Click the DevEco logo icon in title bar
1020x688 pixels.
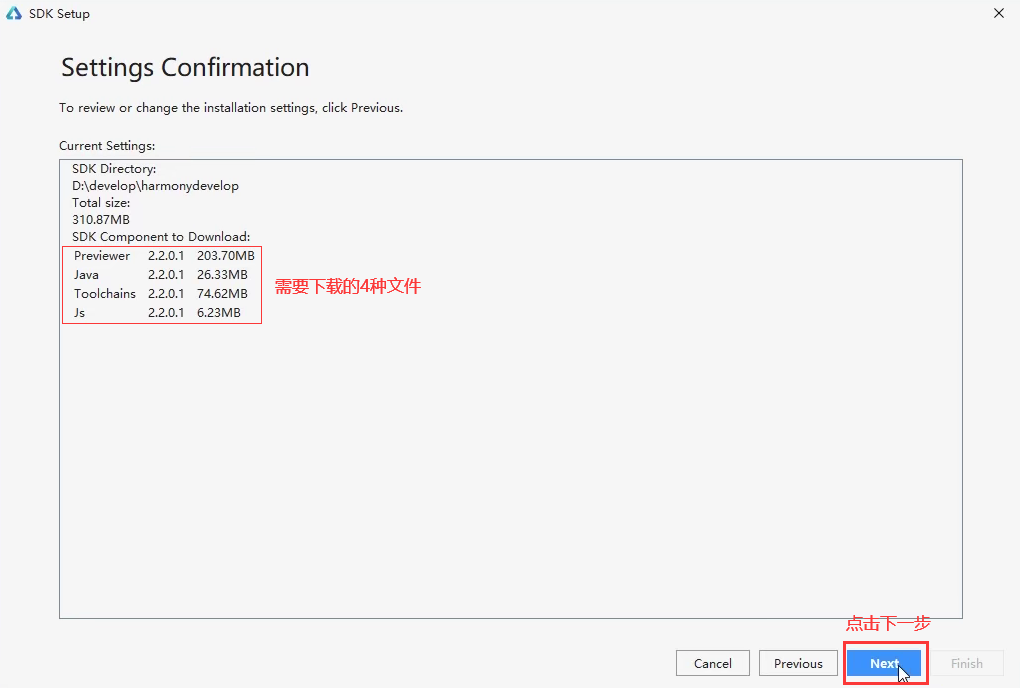coord(14,13)
